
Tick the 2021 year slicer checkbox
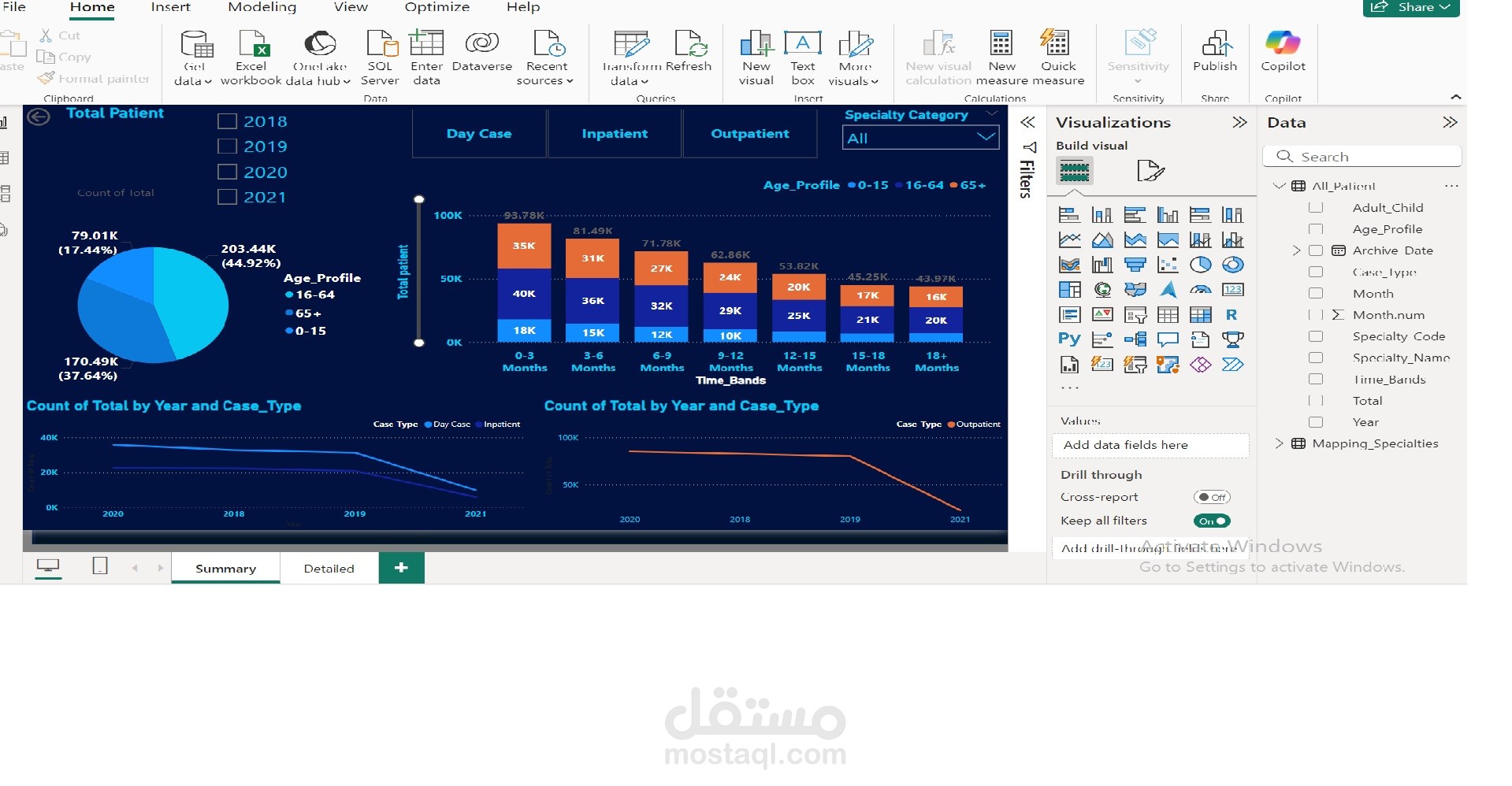227,197
